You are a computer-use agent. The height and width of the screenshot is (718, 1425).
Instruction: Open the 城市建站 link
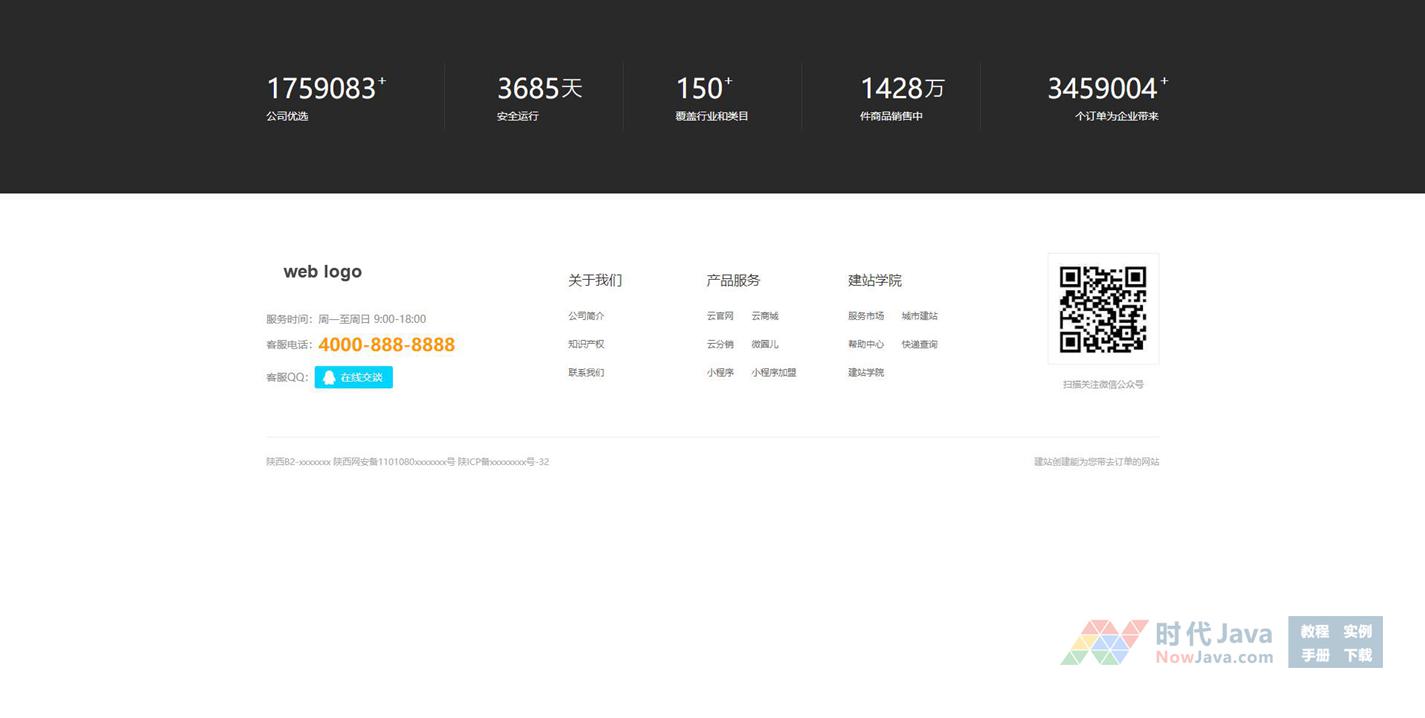tap(919, 316)
